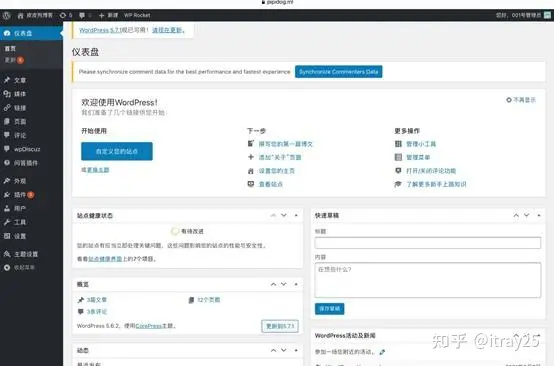Toggle 动态 widget panel triangle
Image resolution: width=554 pixels, height=366 pixels.
click(x=296, y=350)
